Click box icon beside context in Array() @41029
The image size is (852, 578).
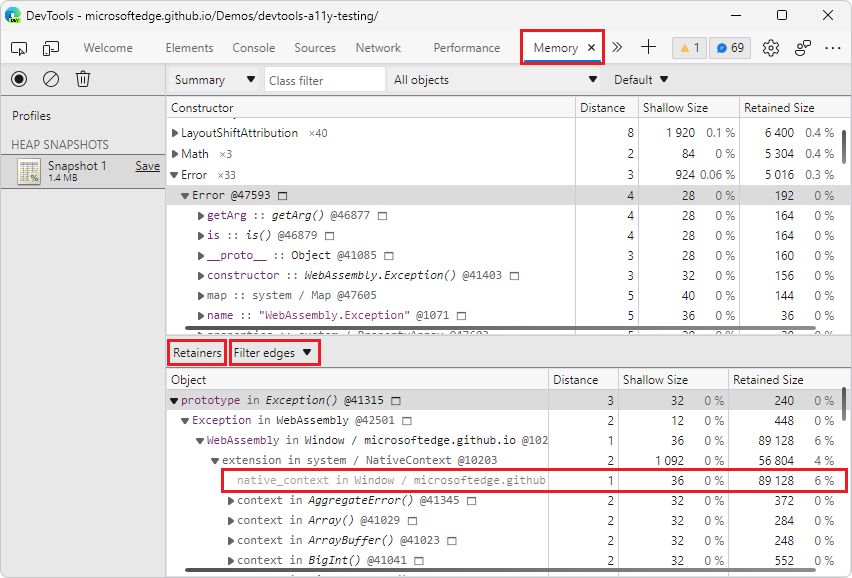coord(412,521)
